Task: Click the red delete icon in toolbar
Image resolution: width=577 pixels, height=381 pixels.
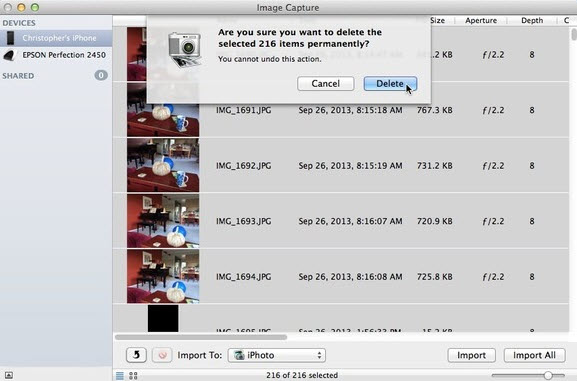Action: click(162, 355)
